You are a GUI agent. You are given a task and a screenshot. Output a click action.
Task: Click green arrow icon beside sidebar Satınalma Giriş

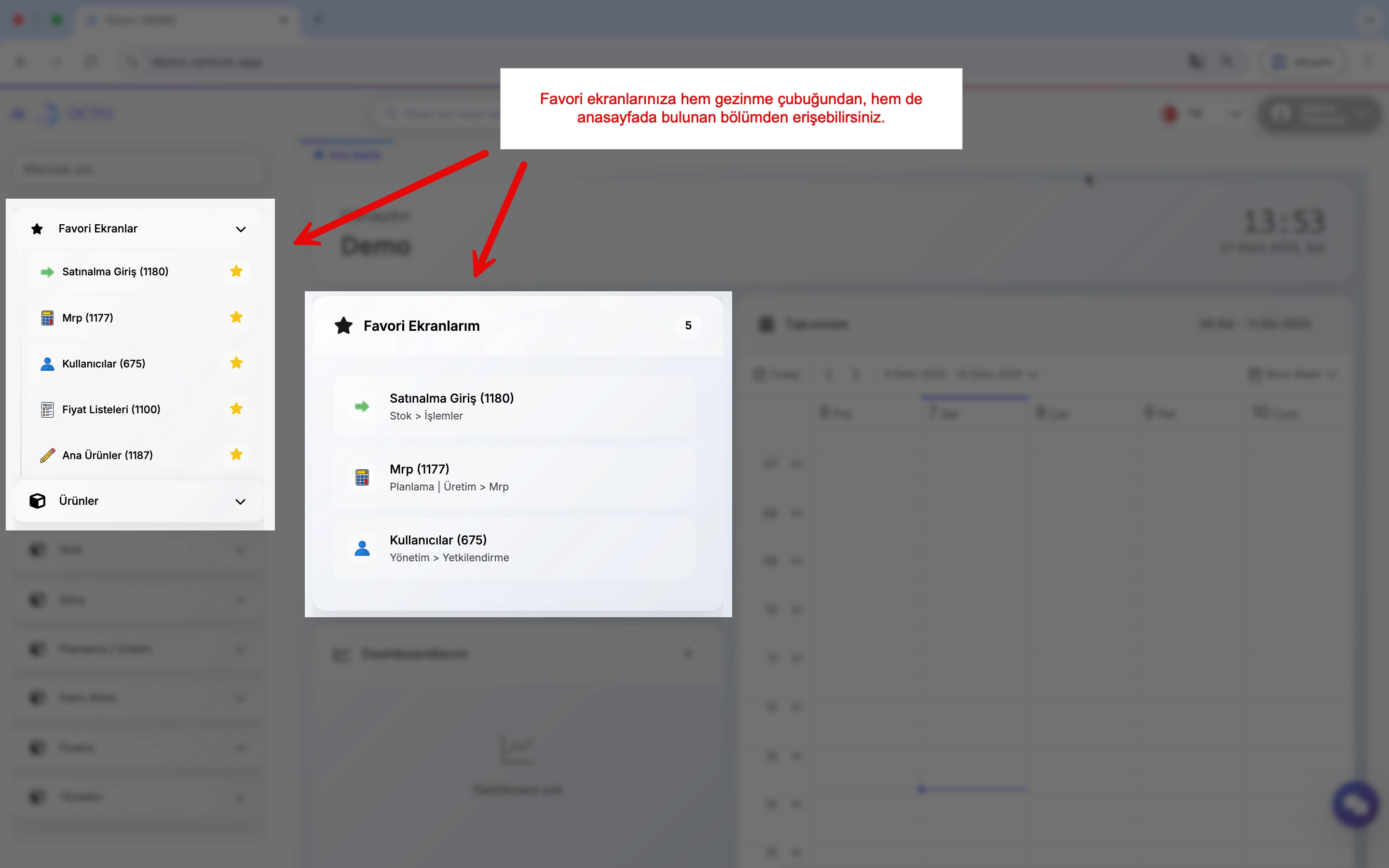(x=47, y=272)
